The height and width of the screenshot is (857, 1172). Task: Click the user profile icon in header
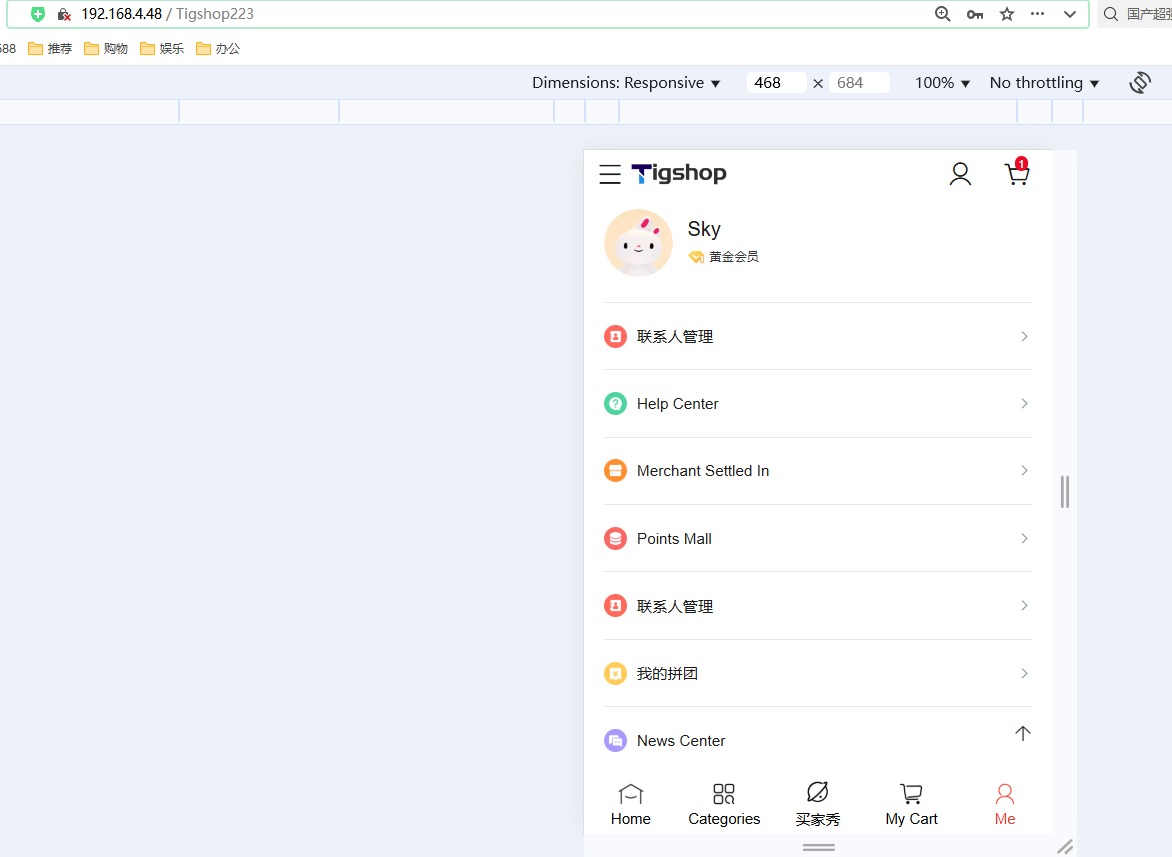pyautogui.click(x=960, y=174)
